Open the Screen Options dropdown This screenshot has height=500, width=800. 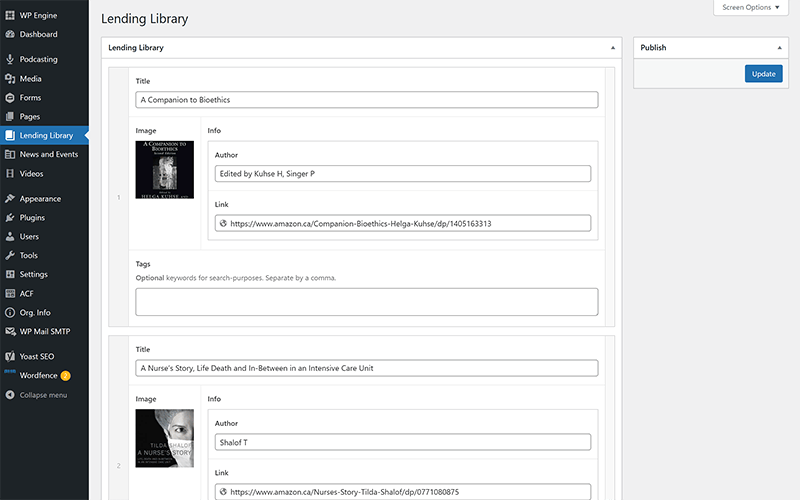point(750,7)
